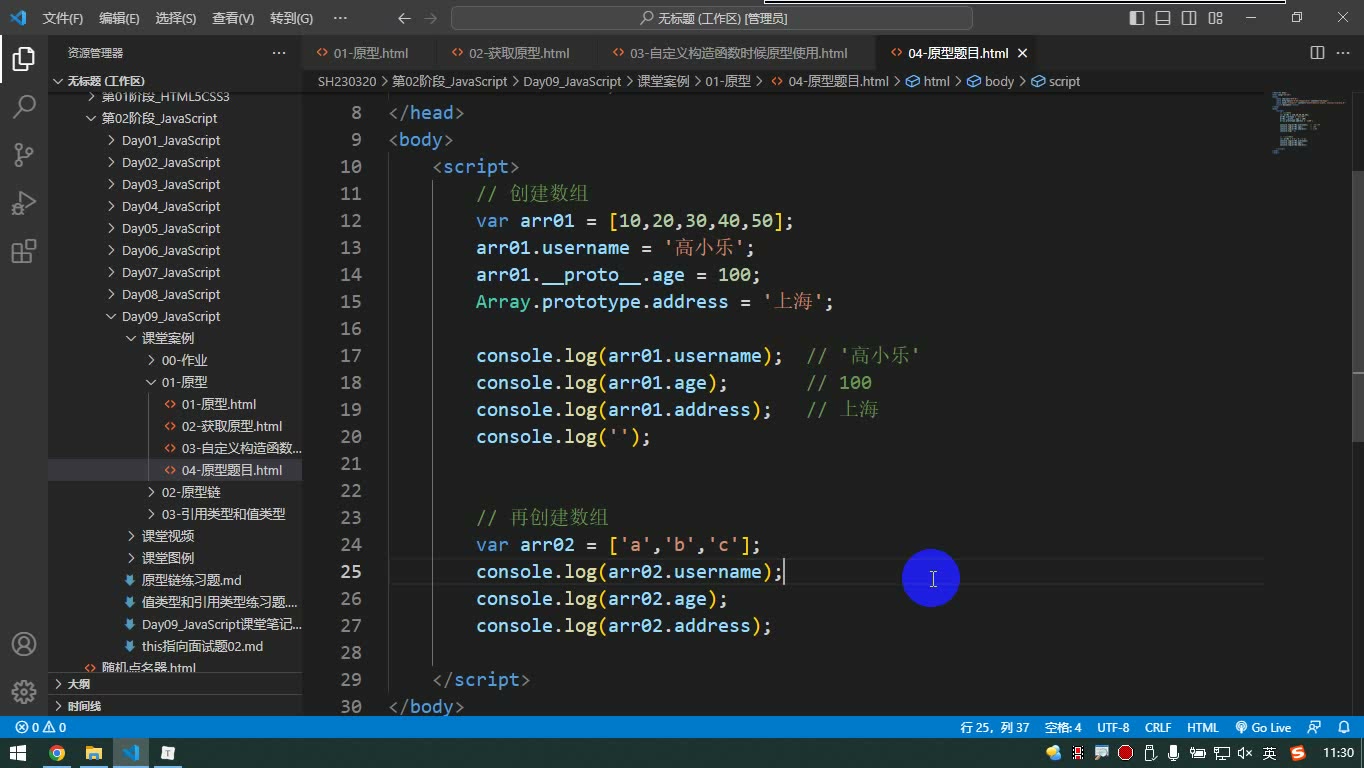1364x768 pixels.
Task: Click the UTF-8 encoding indicator
Action: (x=1113, y=728)
